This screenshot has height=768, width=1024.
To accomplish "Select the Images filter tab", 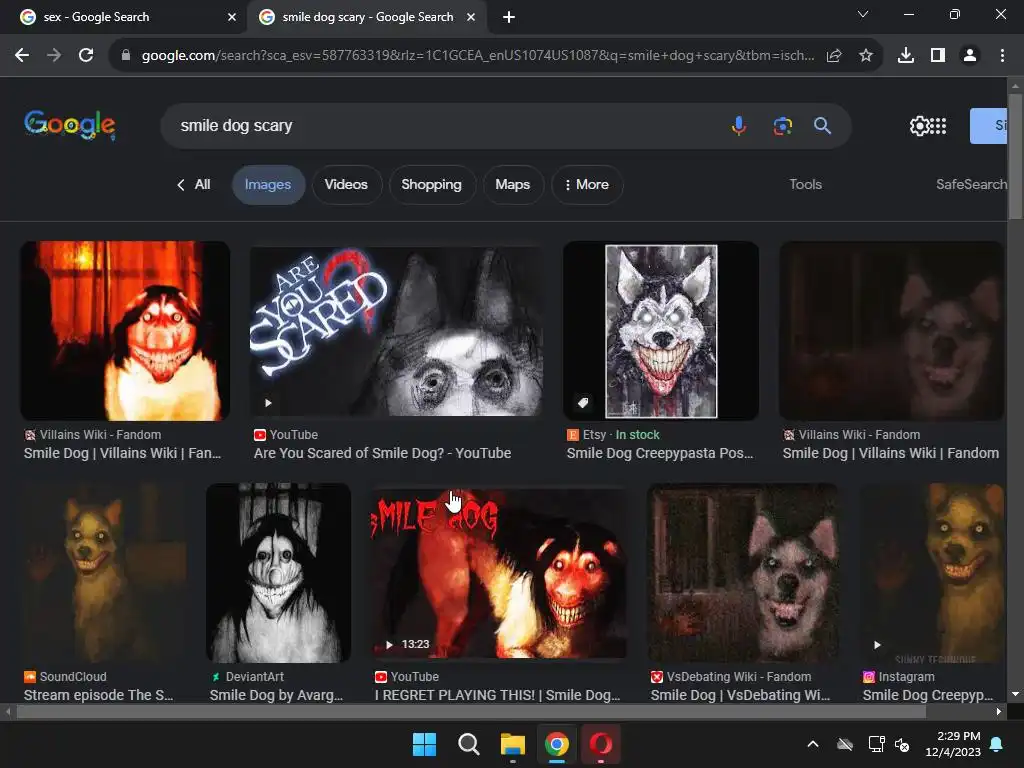I will tap(268, 185).
